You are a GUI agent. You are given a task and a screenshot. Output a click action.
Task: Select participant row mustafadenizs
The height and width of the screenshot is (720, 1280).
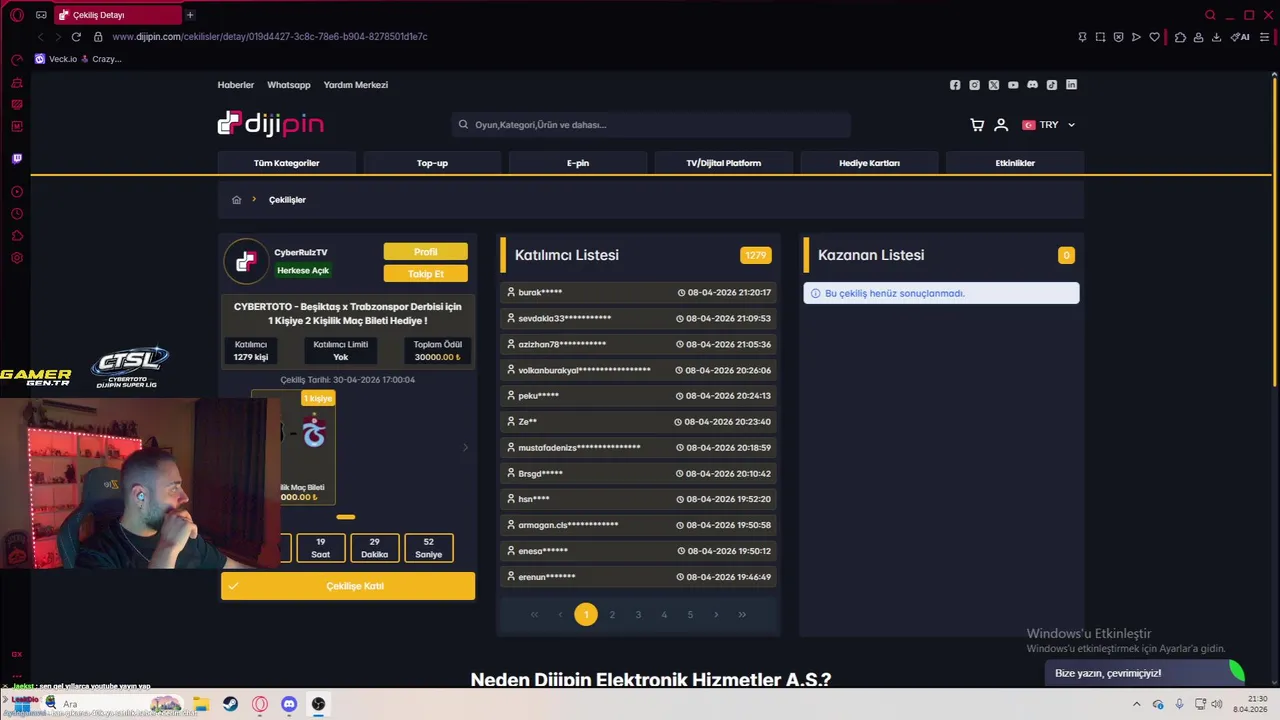pyautogui.click(x=639, y=448)
